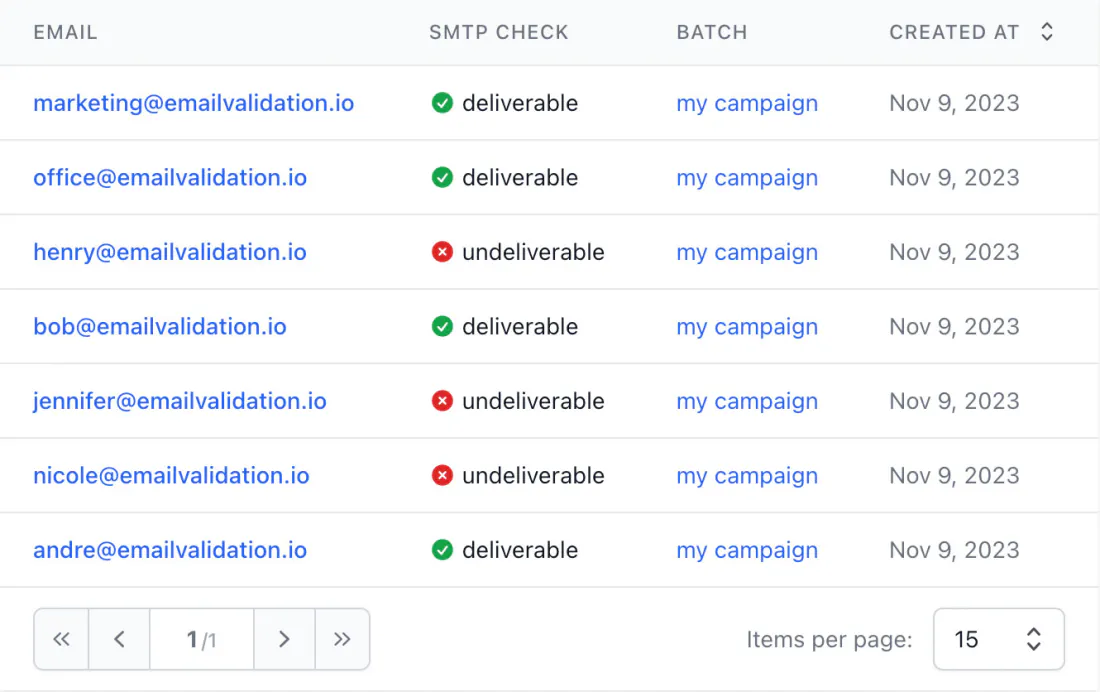Open jennifer@emailvalidation.io email link
The image size is (1100, 692).
point(180,401)
